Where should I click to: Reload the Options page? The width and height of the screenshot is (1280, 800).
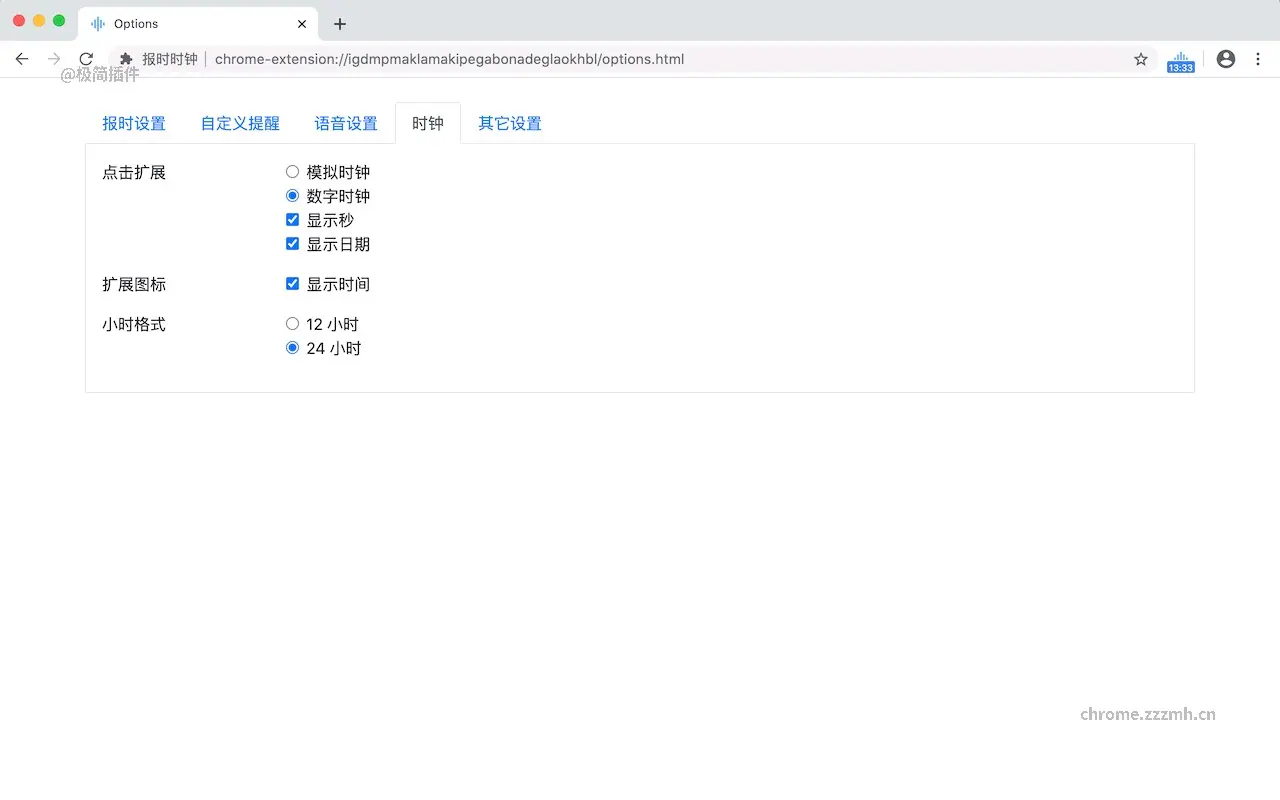tap(86, 58)
